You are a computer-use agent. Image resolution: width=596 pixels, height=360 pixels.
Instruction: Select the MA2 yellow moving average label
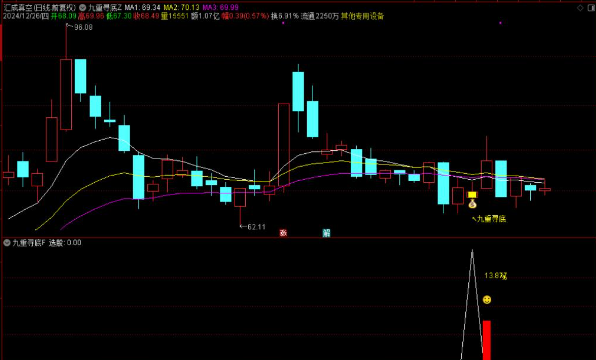pos(181,8)
